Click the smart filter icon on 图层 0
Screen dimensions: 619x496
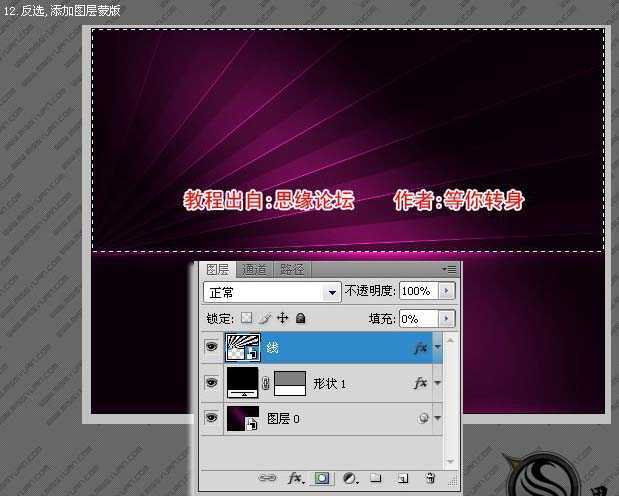coord(424,418)
